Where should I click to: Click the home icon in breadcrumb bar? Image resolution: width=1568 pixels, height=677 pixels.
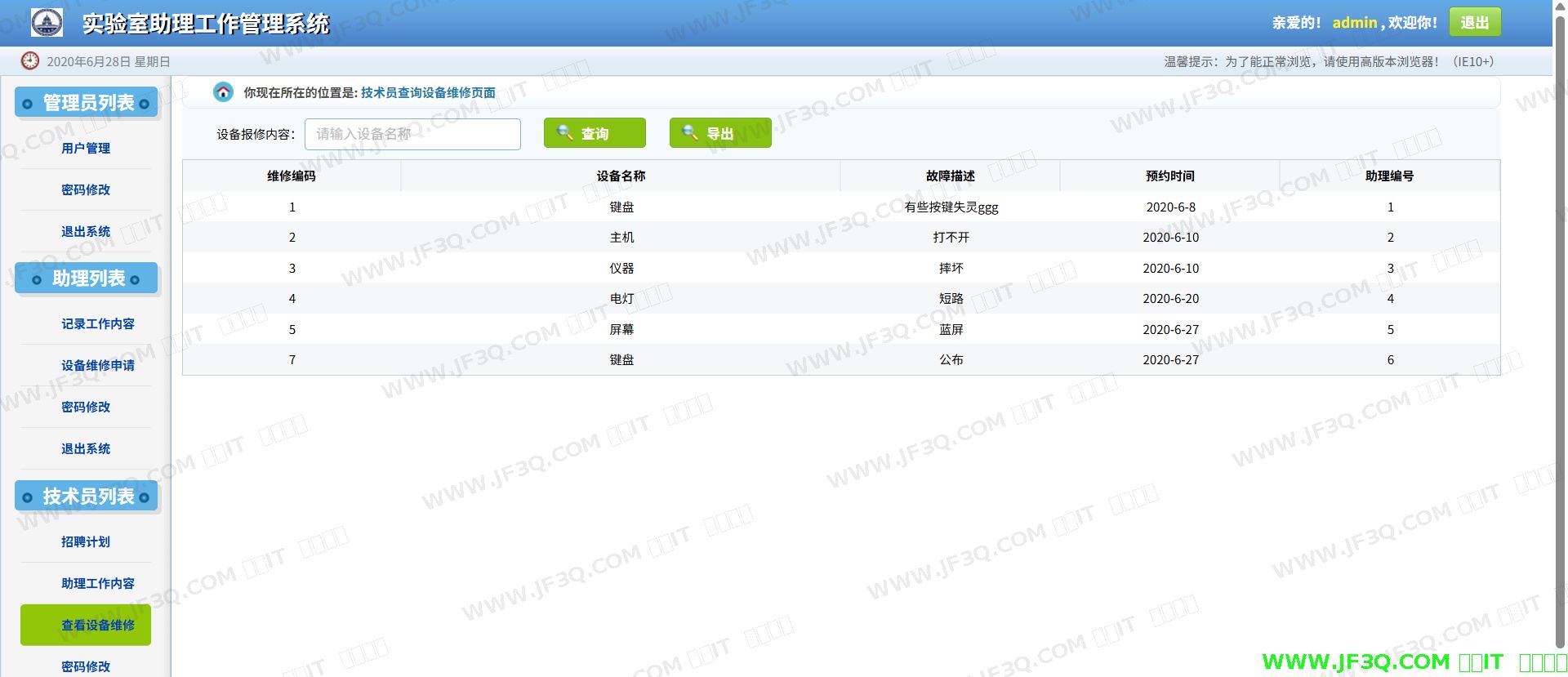click(x=223, y=92)
